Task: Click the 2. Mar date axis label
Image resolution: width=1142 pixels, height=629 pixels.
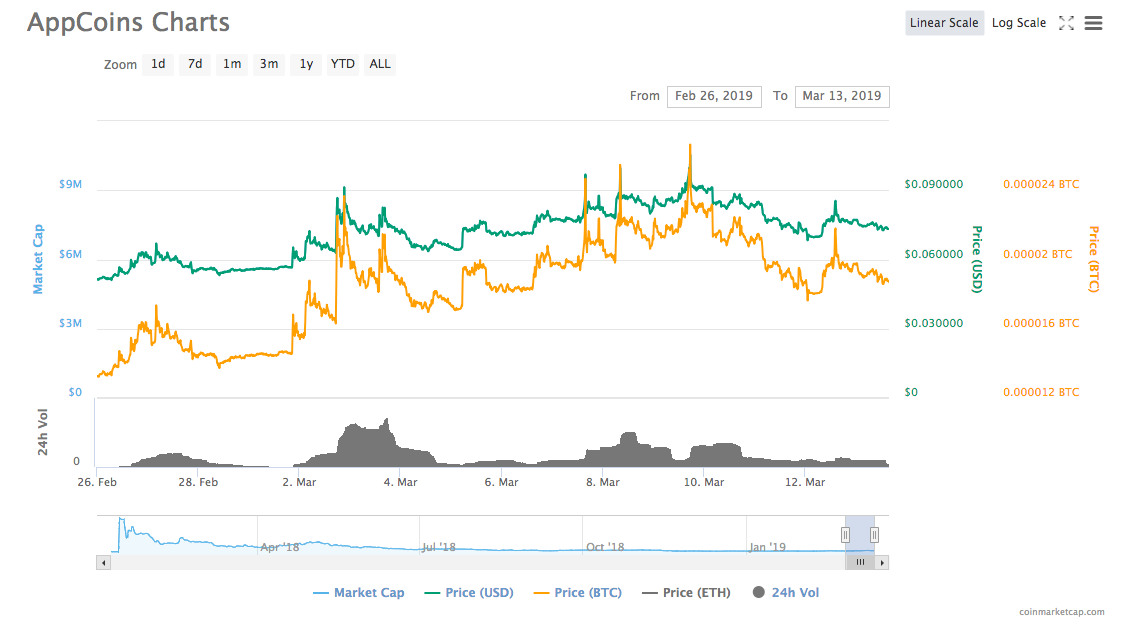Action: (299, 482)
